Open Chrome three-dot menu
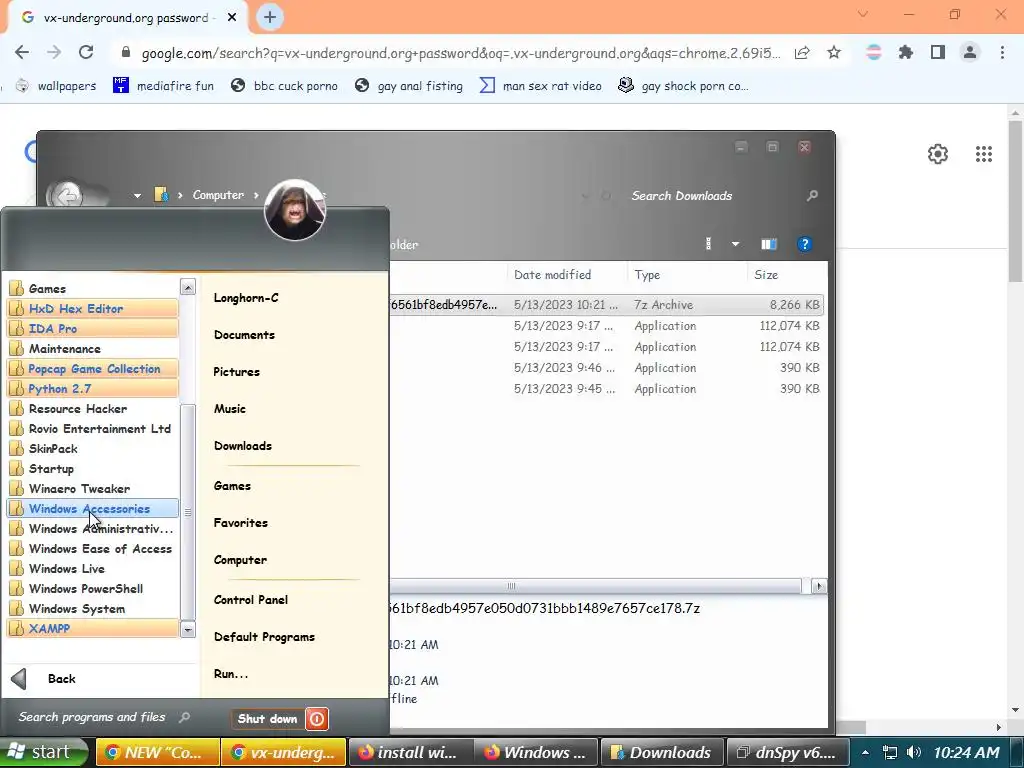The height and width of the screenshot is (768, 1024). point(1002,52)
